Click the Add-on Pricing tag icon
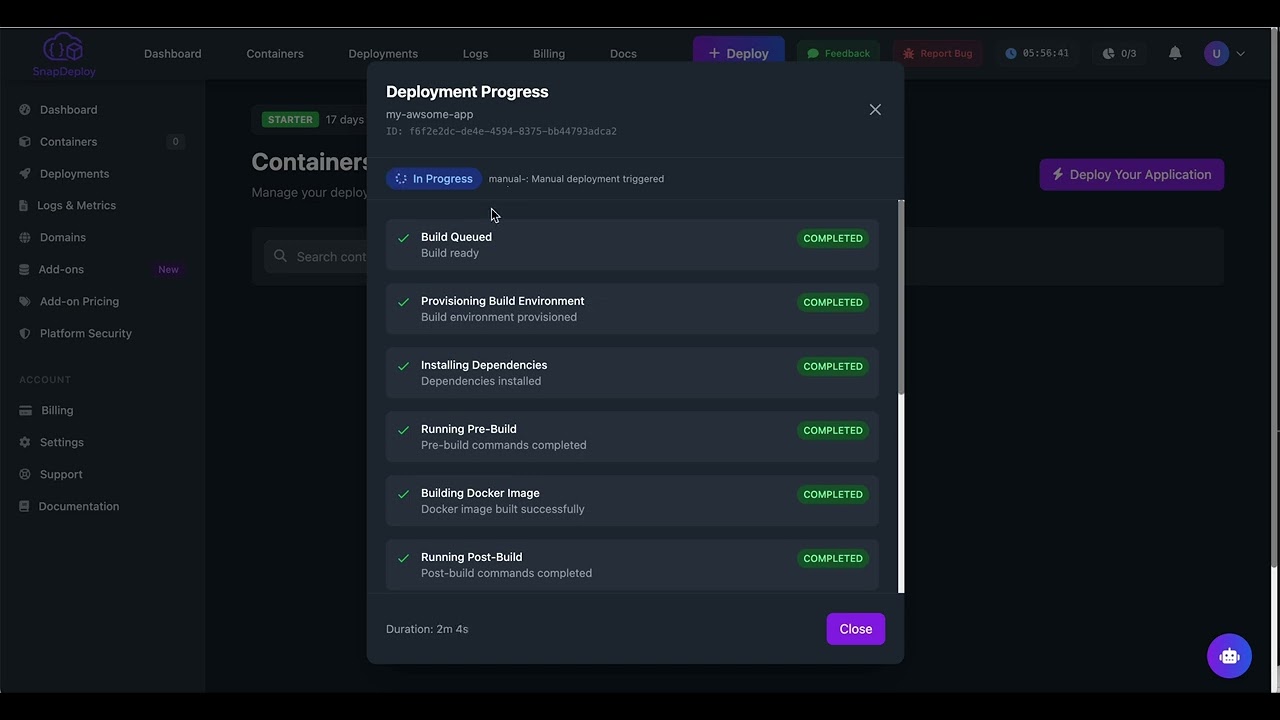The image size is (1280, 720). click(25, 302)
